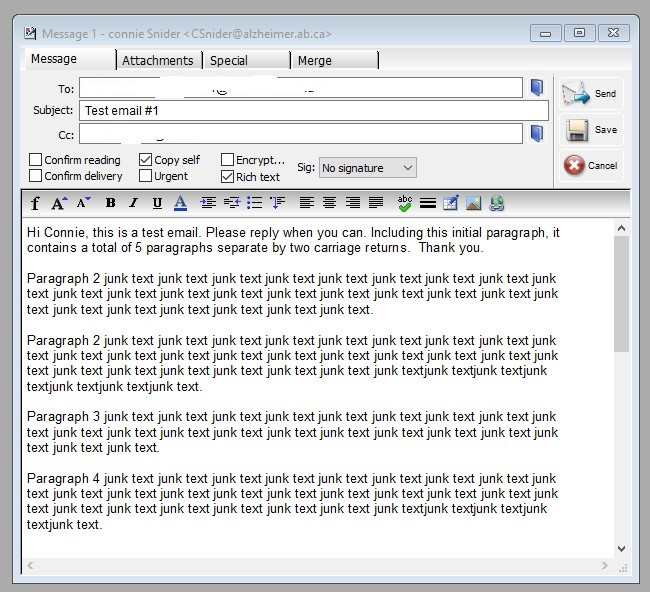Center-align the paragraph text

pyautogui.click(x=329, y=203)
